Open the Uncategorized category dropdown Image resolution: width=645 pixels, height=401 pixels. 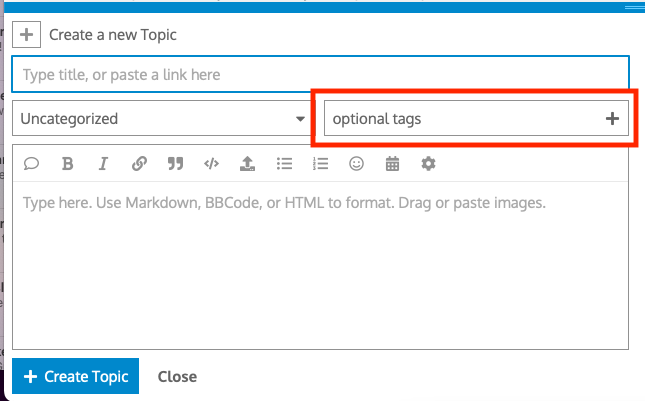163,119
